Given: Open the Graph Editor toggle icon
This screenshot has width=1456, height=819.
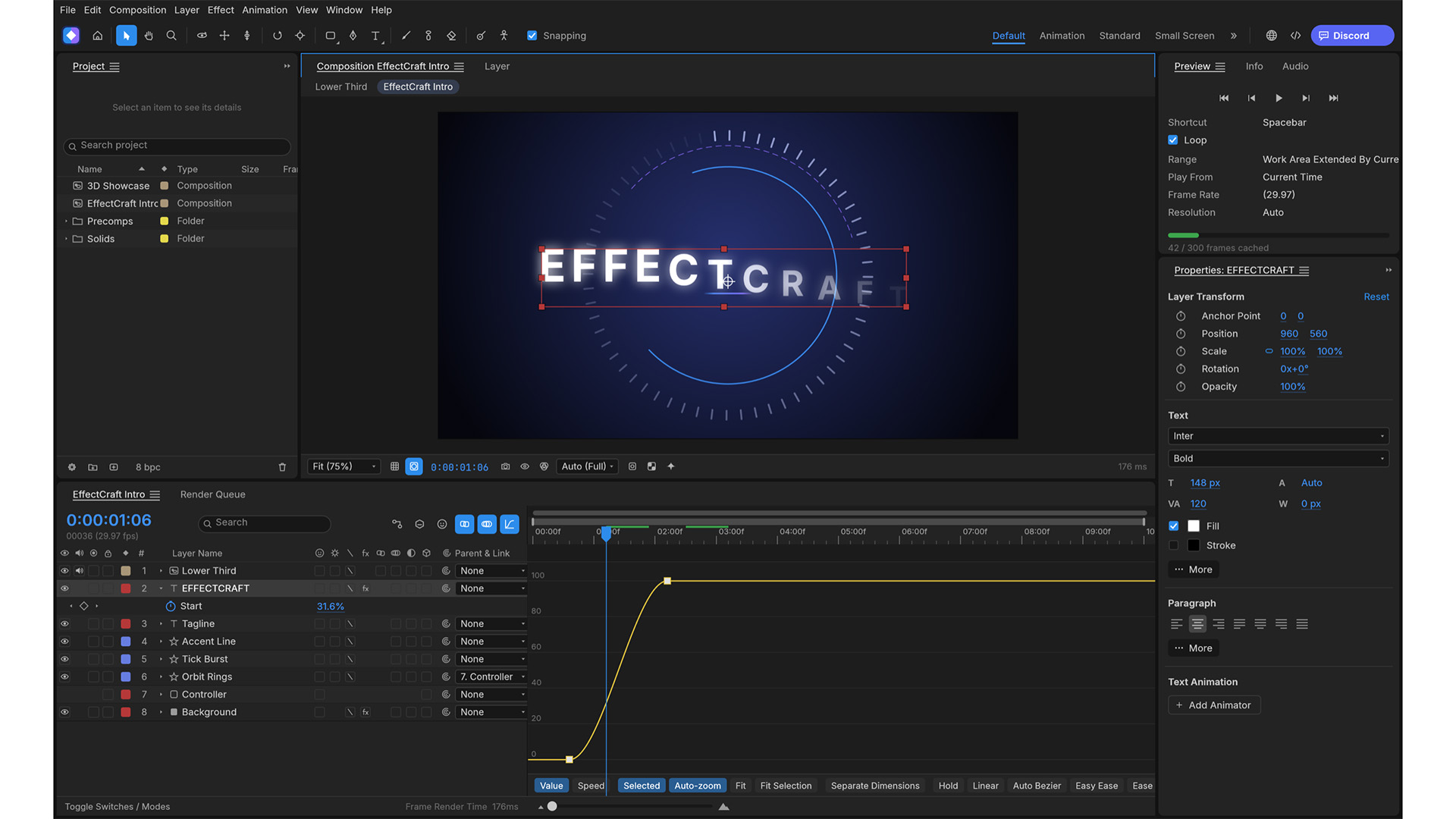Looking at the screenshot, I should coord(510,524).
